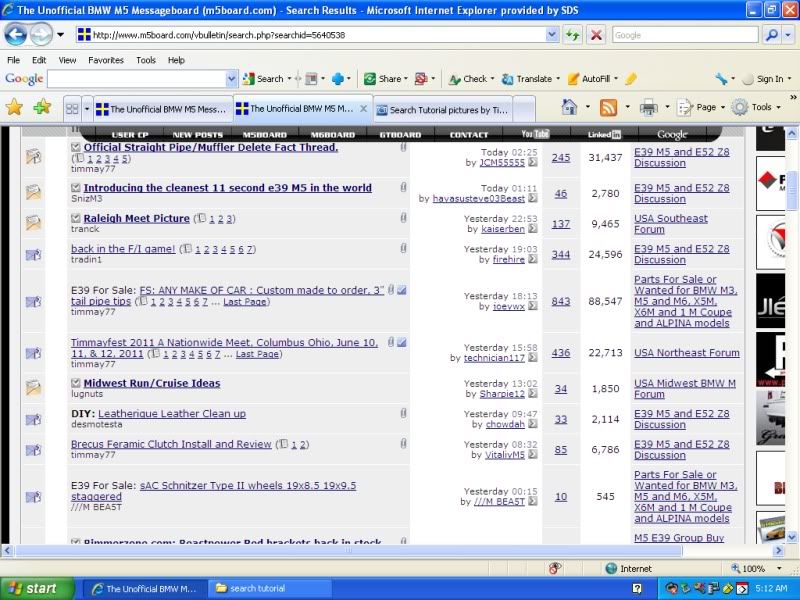Refresh the current page
Screen dimensions: 800x600
point(572,35)
